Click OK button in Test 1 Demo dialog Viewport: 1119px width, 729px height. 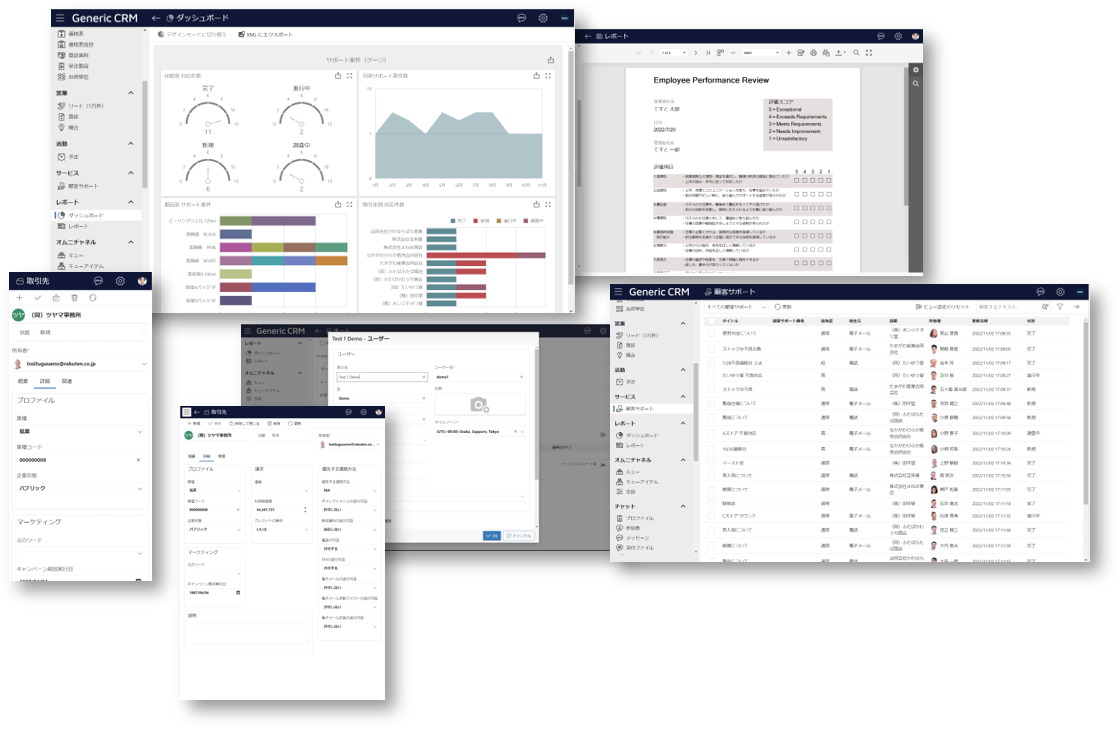pos(492,536)
